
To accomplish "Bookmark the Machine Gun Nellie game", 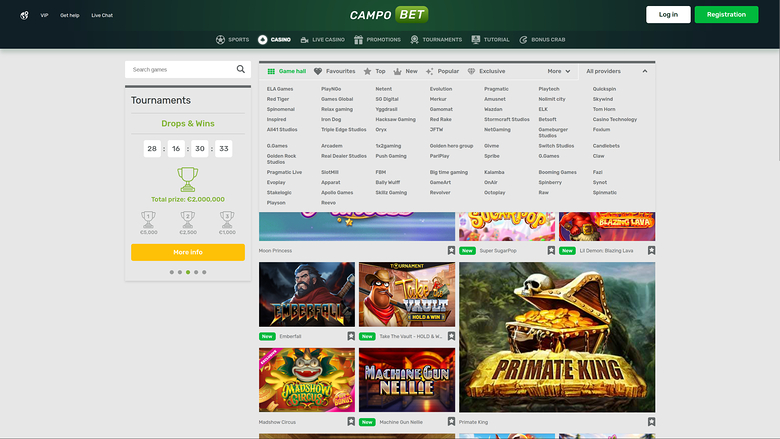I will pyautogui.click(x=451, y=422).
